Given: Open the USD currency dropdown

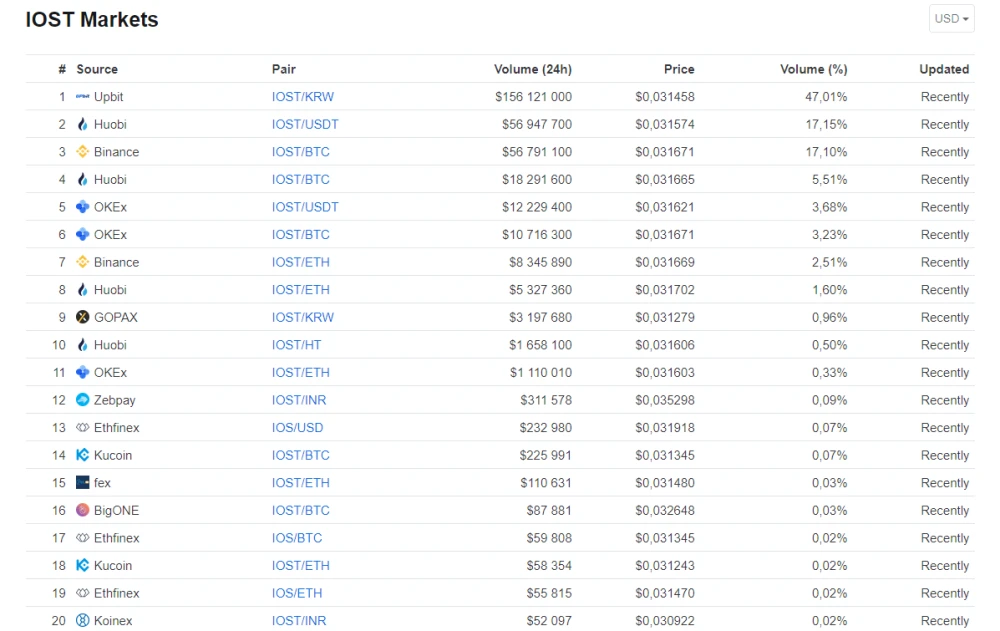Looking at the screenshot, I should pos(951,19).
